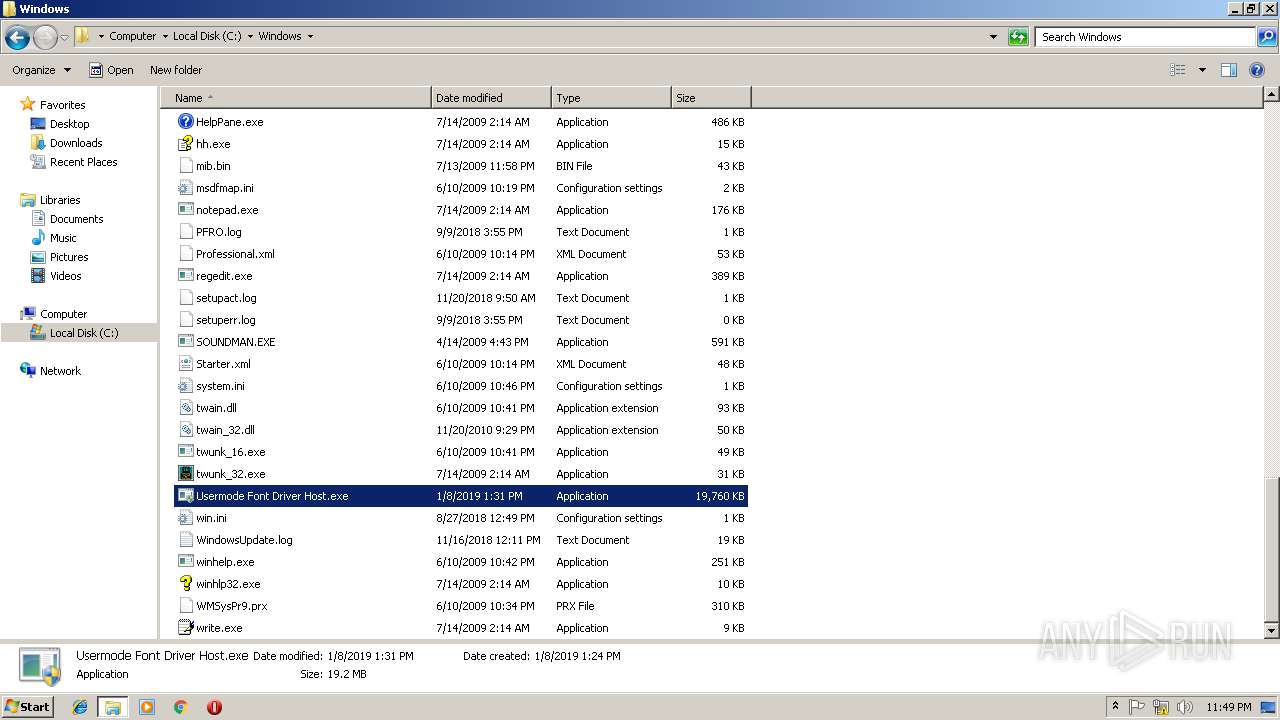1280x720 pixels.
Task: Select the SOUNDMAN.EXE icon
Action: pos(185,342)
